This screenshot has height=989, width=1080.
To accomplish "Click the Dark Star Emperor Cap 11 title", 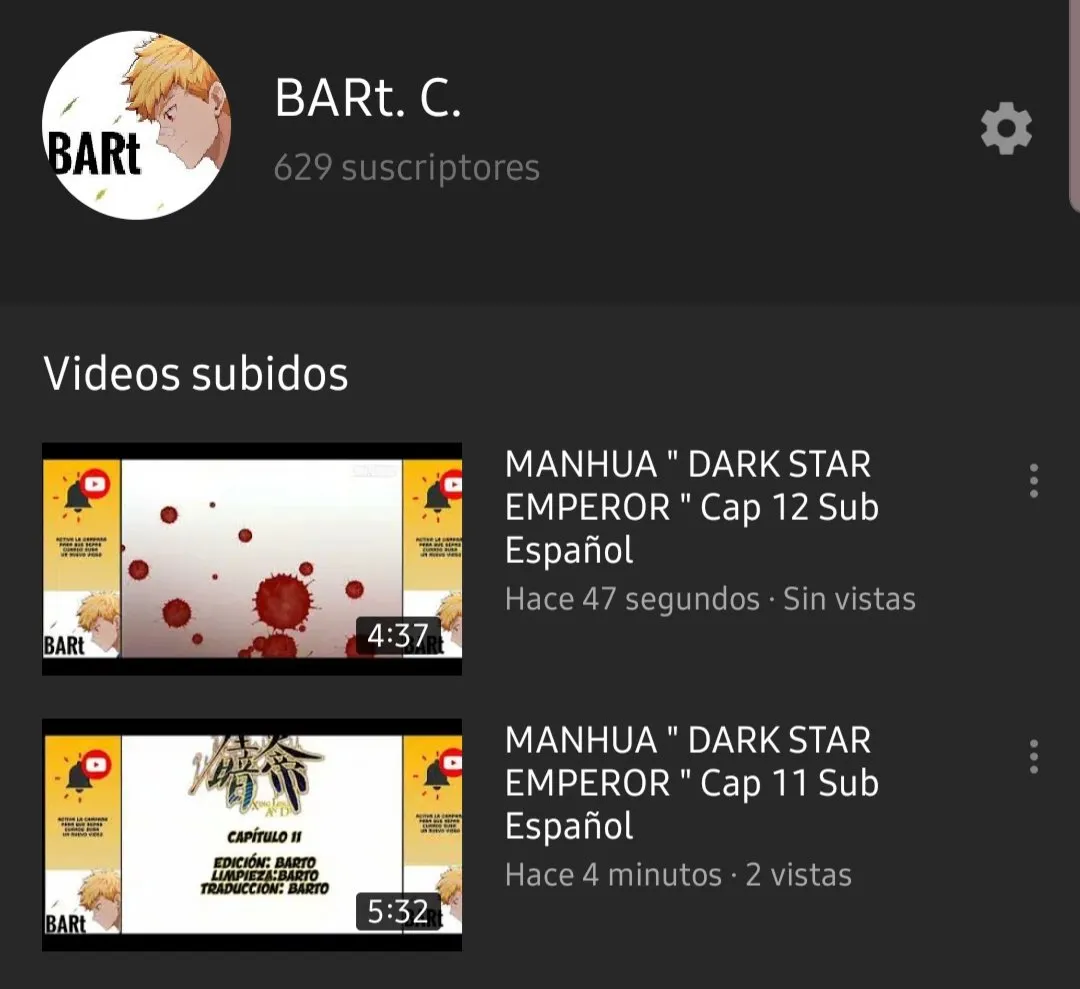I will coord(692,783).
